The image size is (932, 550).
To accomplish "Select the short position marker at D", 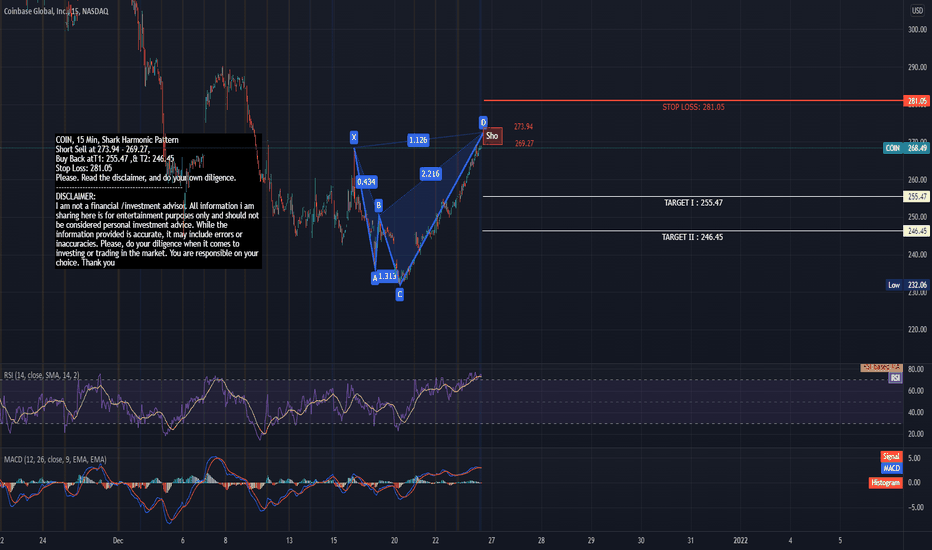I will pyautogui.click(x=492, y=136).
